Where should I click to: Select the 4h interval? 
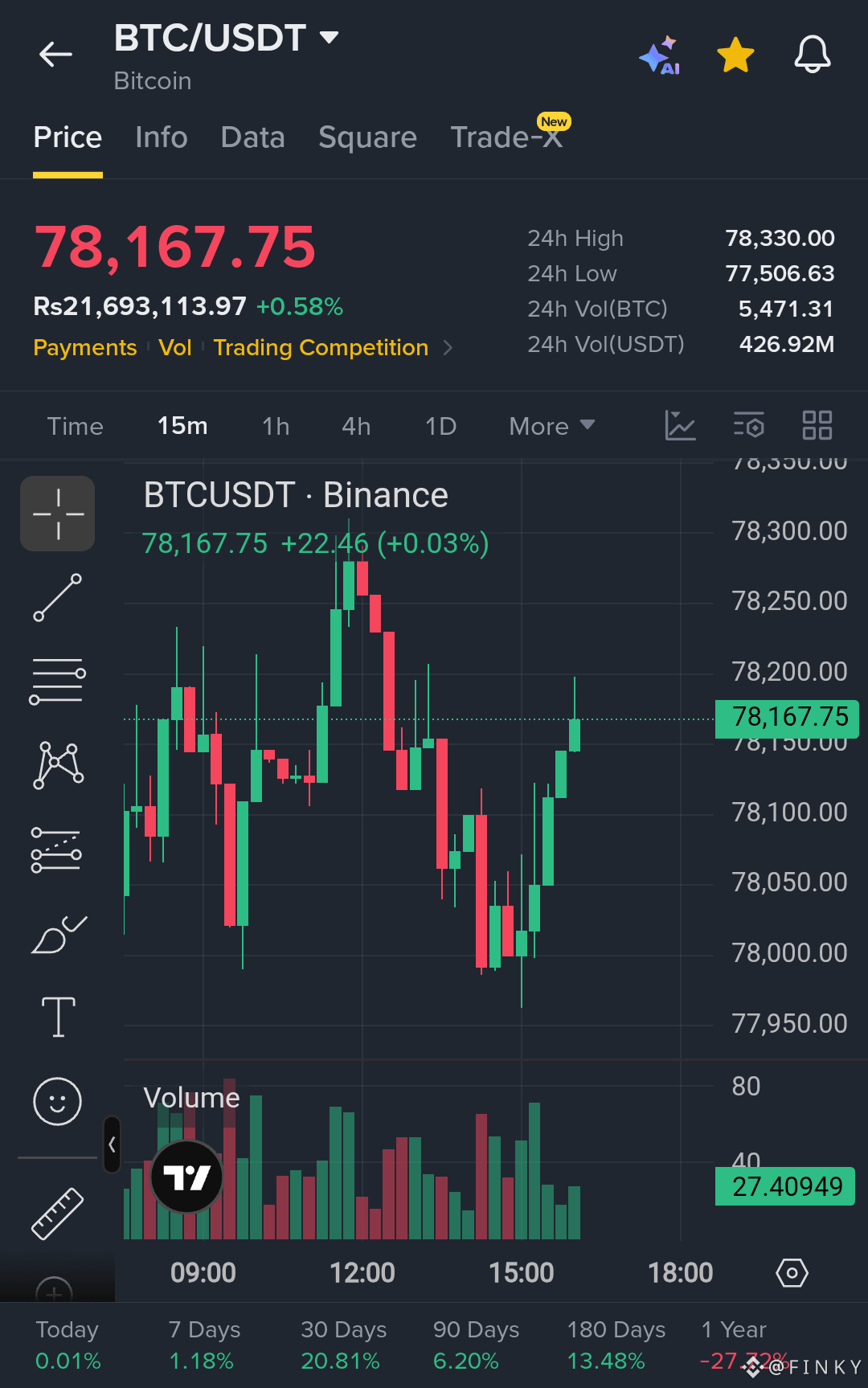click(356, 426)
